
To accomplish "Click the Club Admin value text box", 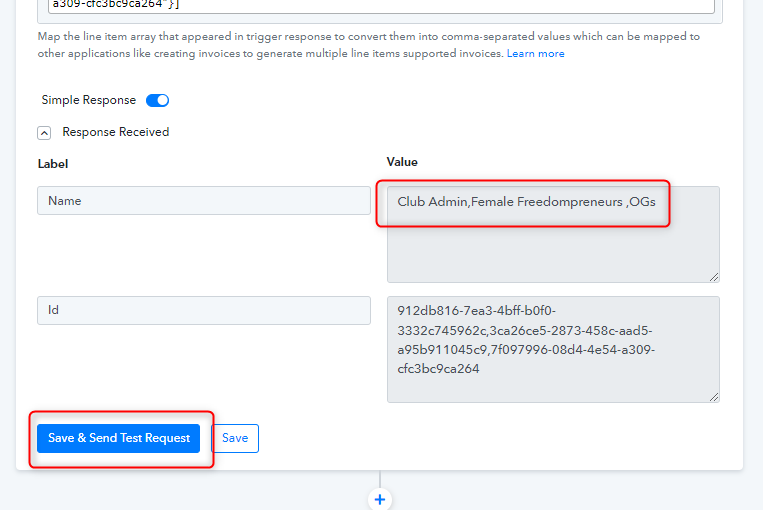I will (552, 240).
